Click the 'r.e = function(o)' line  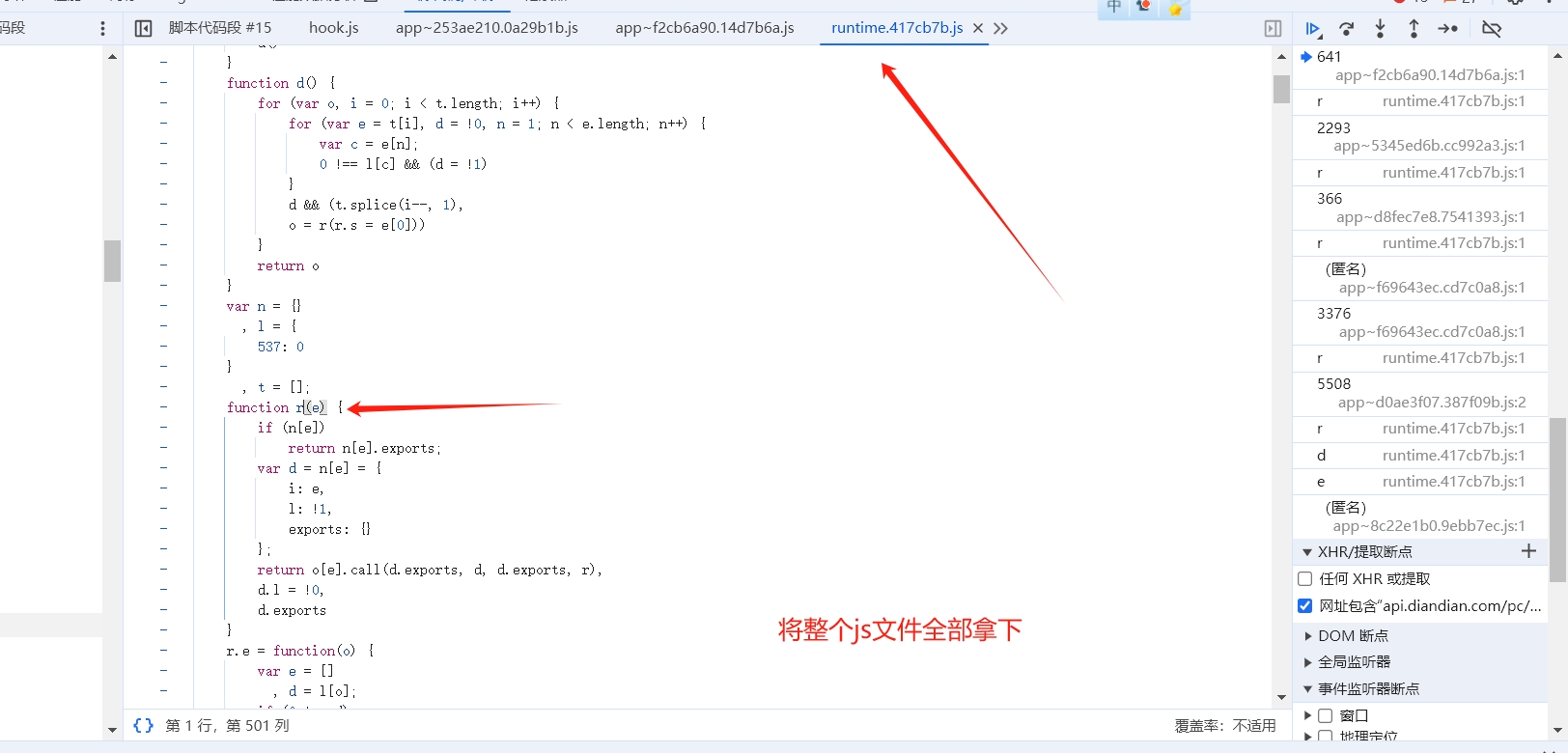click(300, 651)
